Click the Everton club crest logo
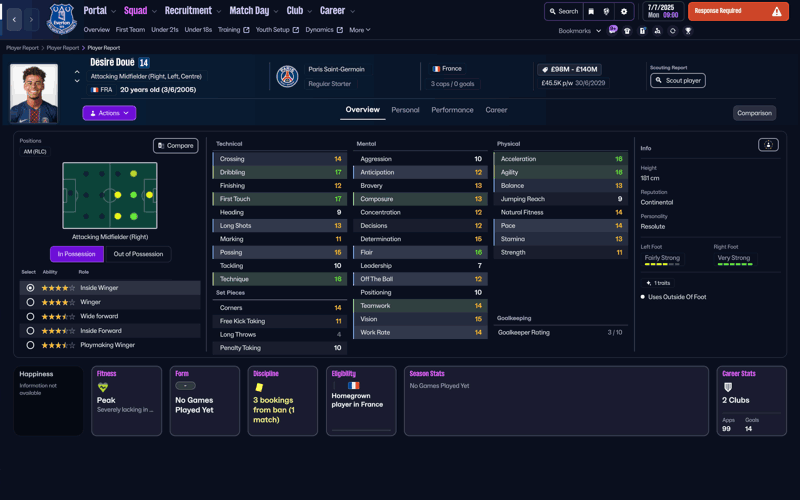The height and width of the screenshot is (500, 800). 61,18
